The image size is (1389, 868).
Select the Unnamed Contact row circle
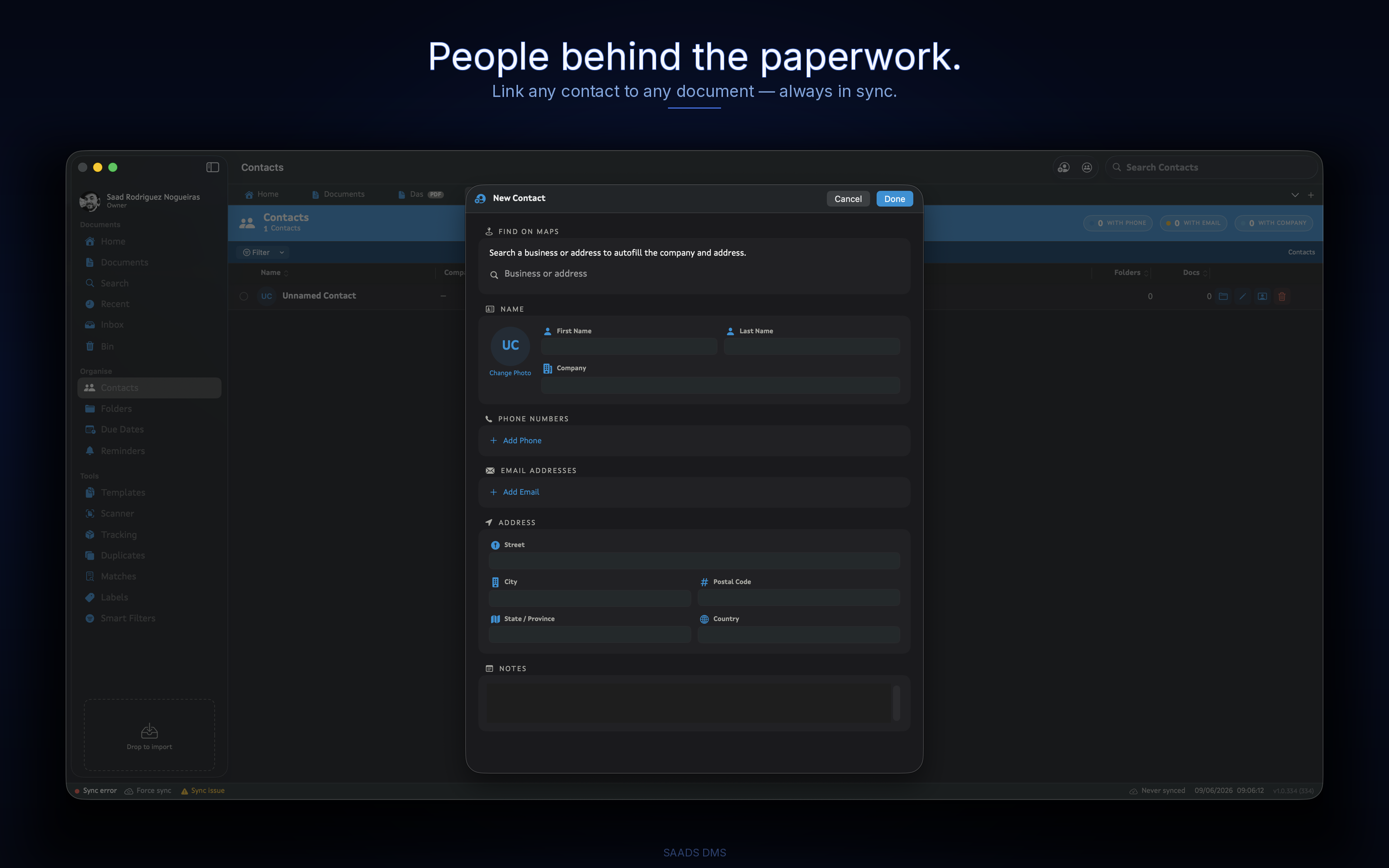coord(244,296)
